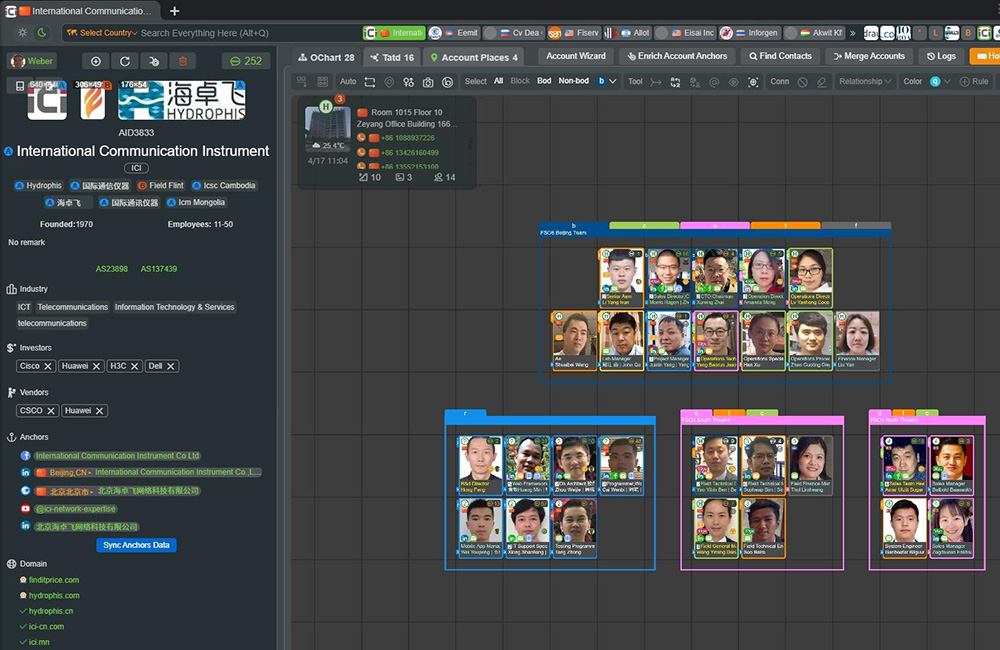Image resolution: width=1000 pixels, height=650 pixels.
Task: Delete account using the trash icon
Action: [x=181, y=61]
